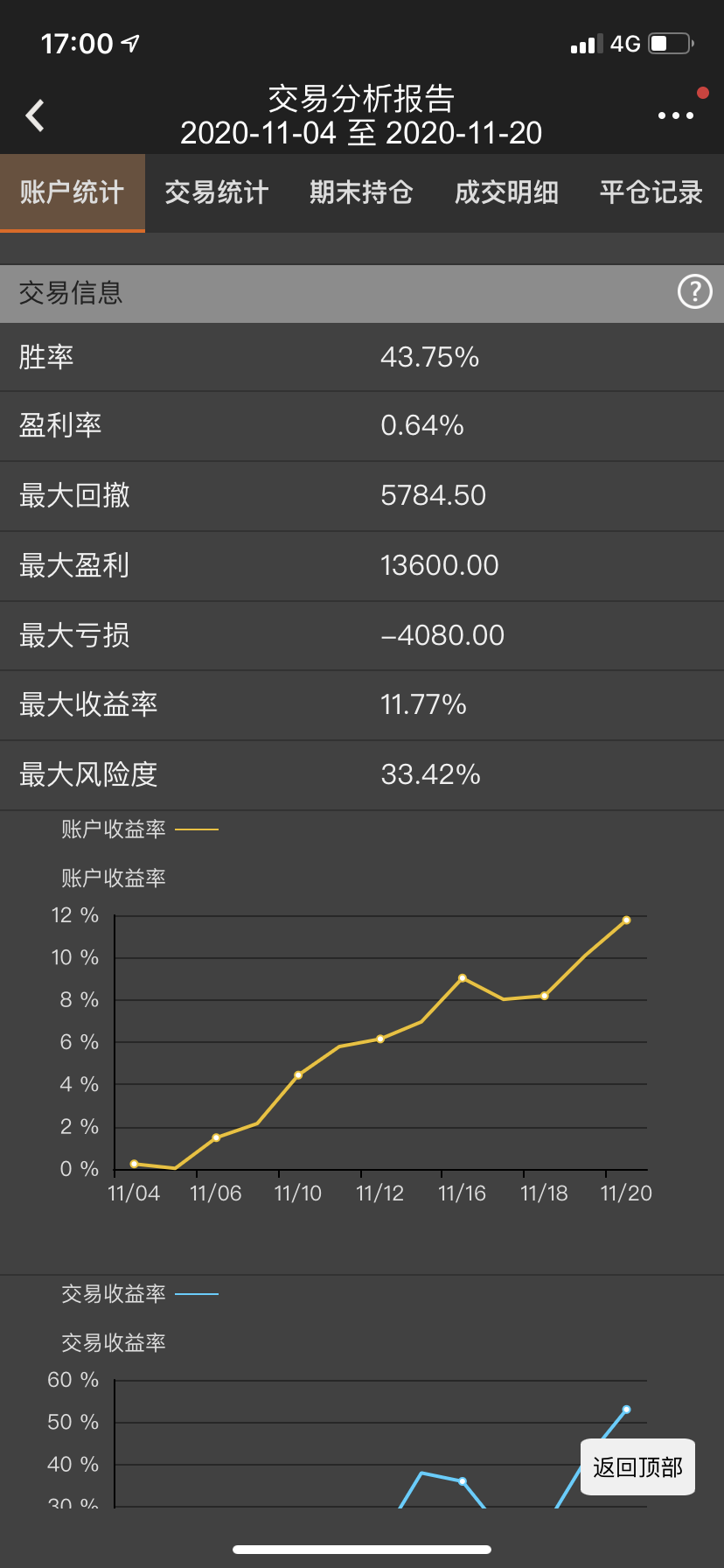
Task: Select the 账户统计 tab
Action: tap(73, 192)
